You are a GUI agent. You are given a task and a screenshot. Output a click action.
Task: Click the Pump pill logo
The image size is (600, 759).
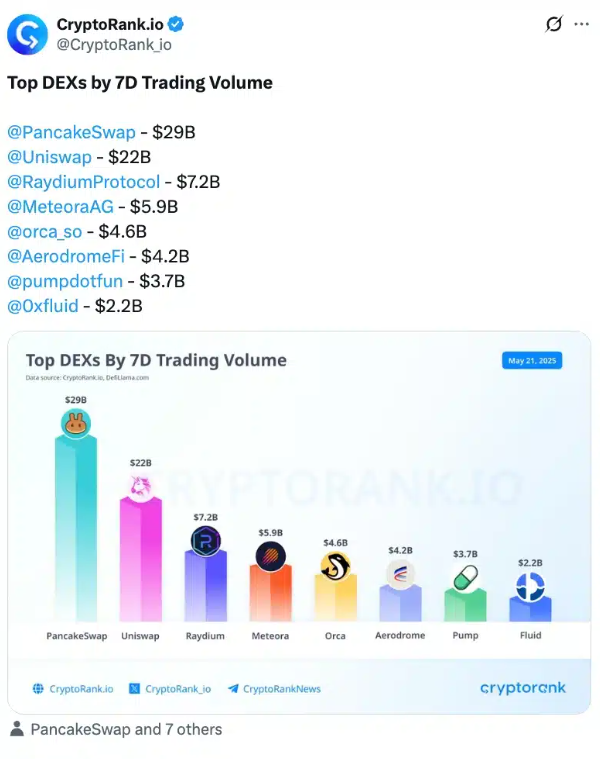pos(465,578)
